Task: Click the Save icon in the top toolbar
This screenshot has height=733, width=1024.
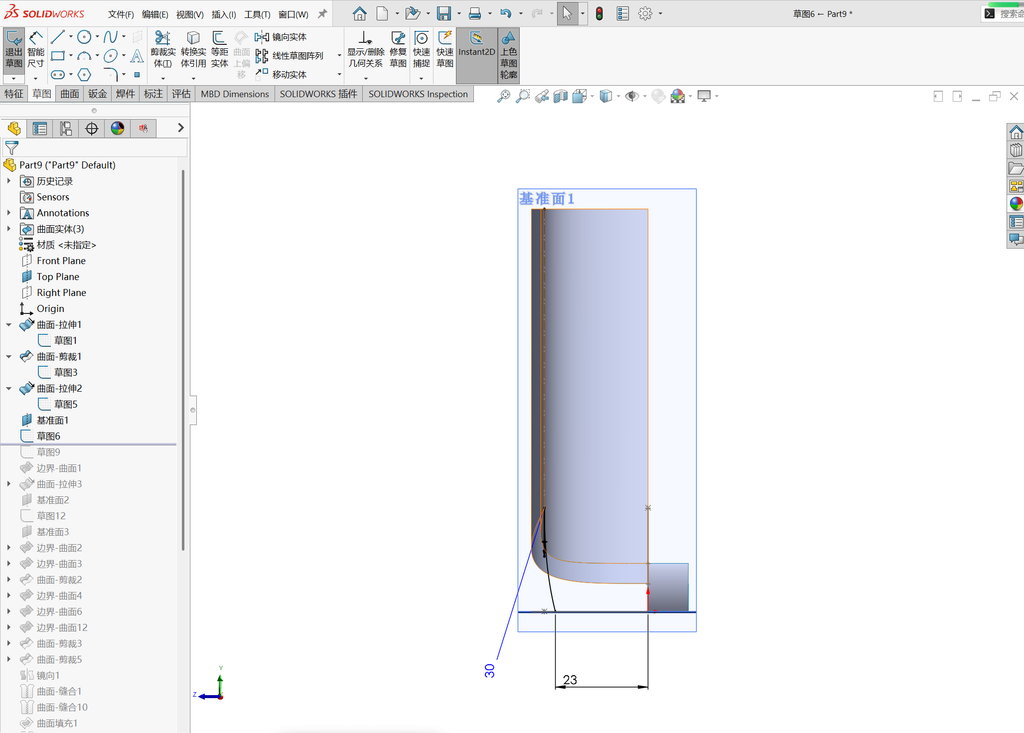Action: click(x=444, y=13)
